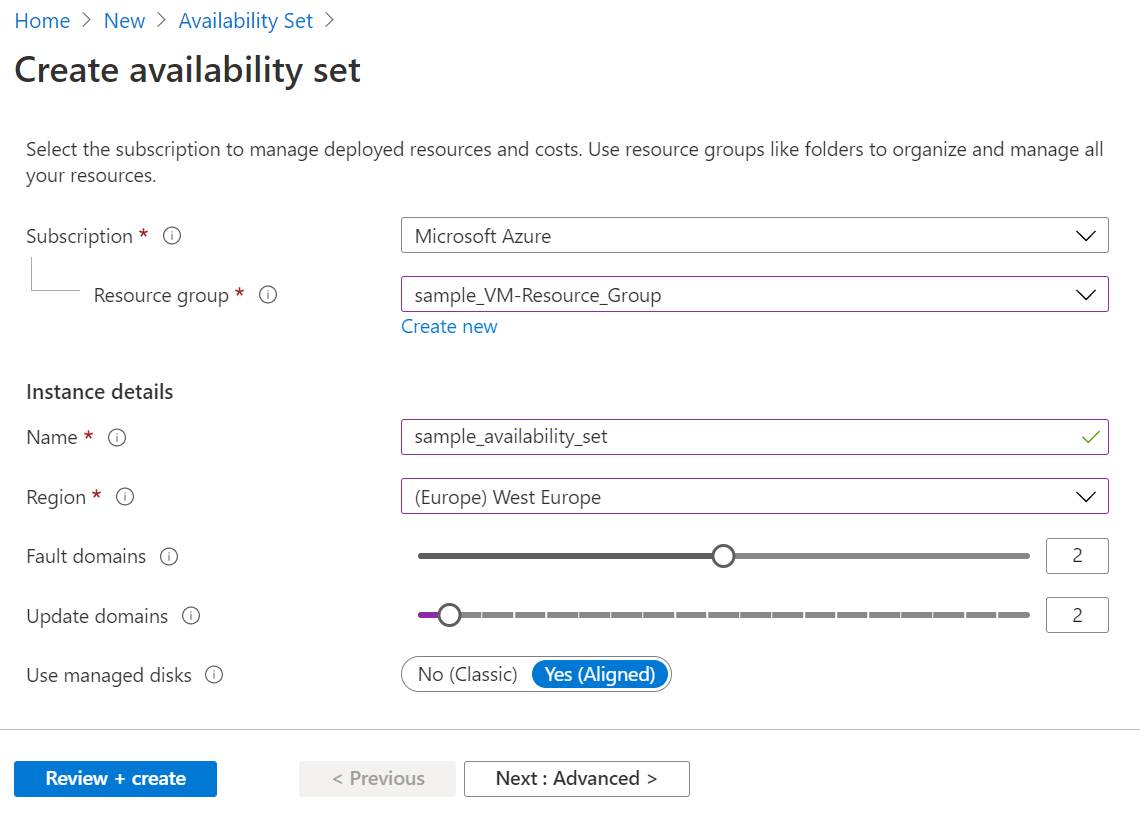Viewport: 1140px width, 824px height.
Task: Click info icon beside Use managed disks
Action: tap(214, 675)
